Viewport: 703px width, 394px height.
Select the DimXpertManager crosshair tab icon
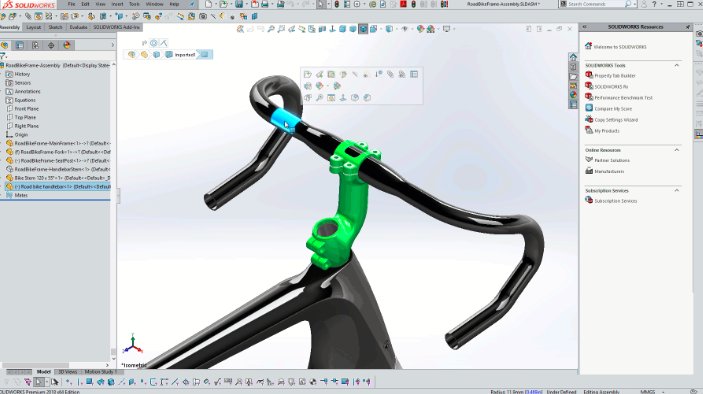coord(51,45)
